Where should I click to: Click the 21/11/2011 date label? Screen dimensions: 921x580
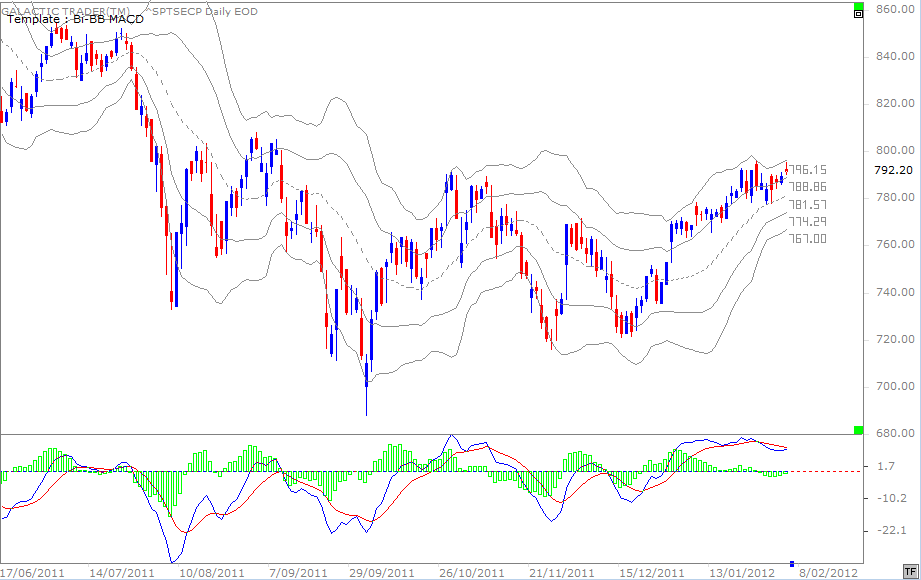[x=562, y=572]
